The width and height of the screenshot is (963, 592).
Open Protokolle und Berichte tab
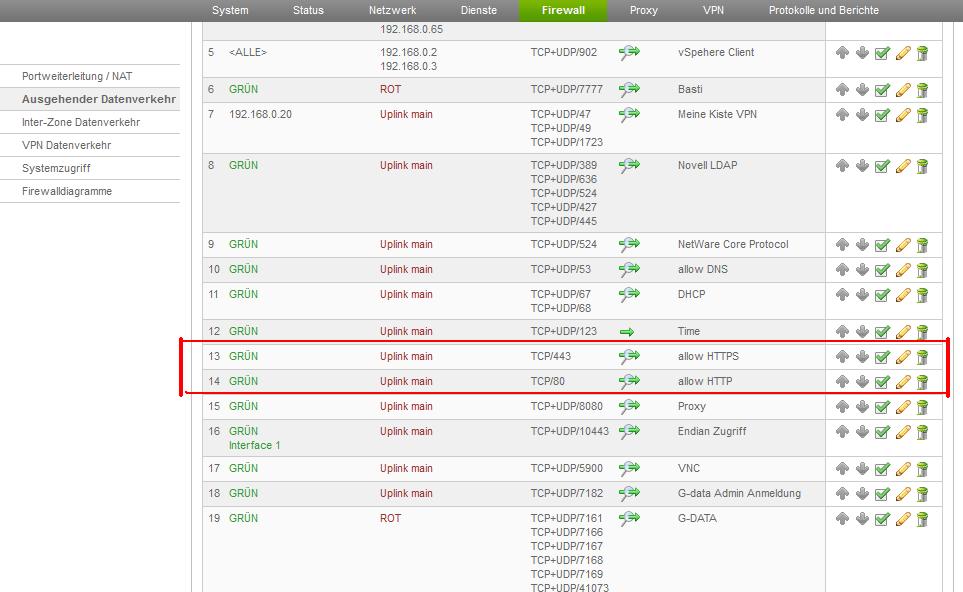point(823,10)
